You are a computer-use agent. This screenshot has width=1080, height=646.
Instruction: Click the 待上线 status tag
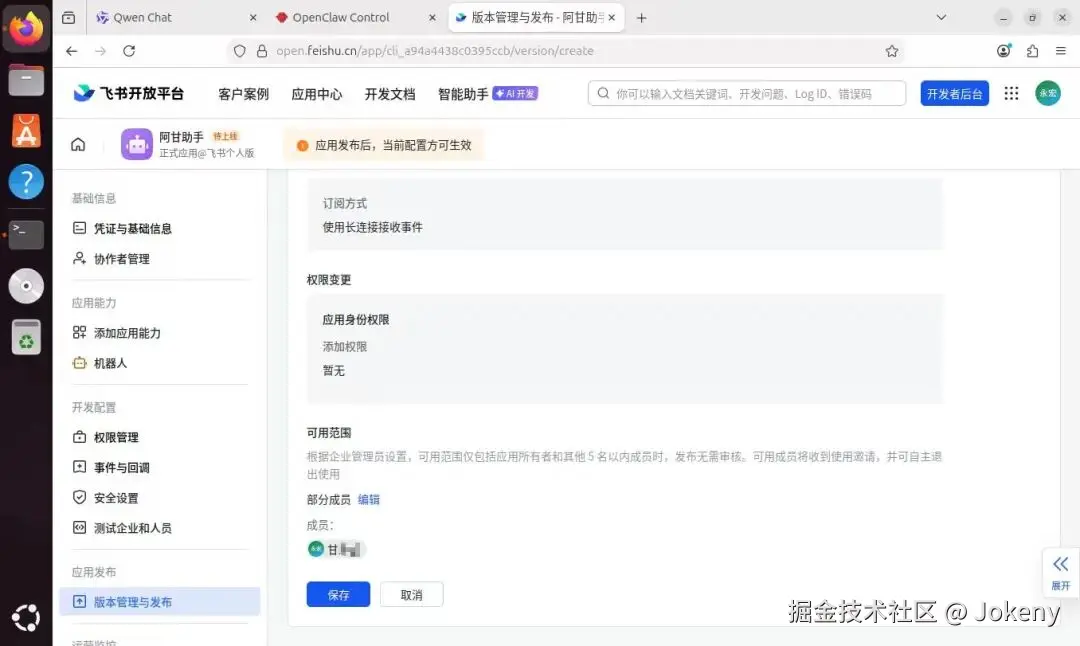225,136
